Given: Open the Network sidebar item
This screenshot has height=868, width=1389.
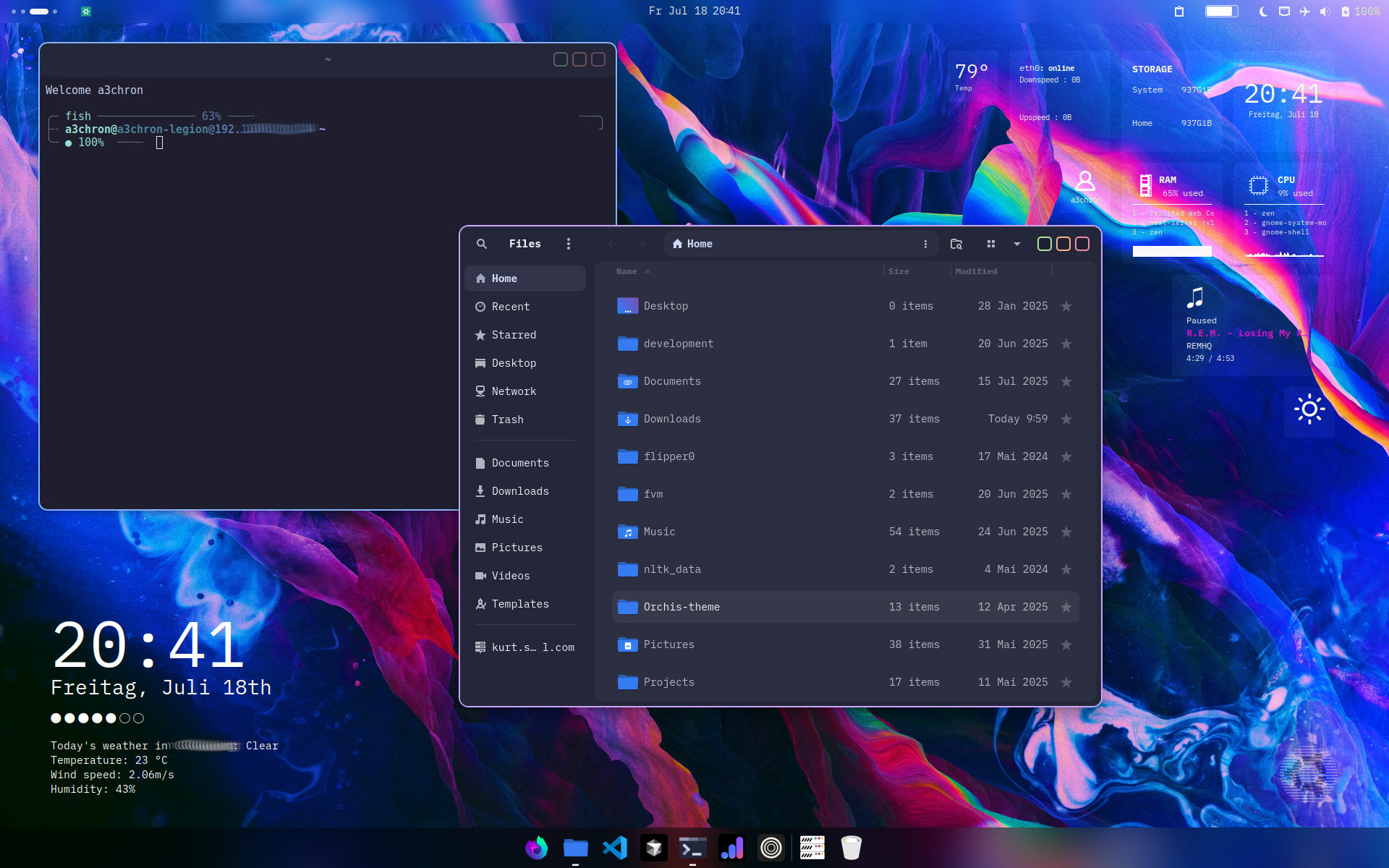Looking at the screenshot, I should [x=514, y=391].
